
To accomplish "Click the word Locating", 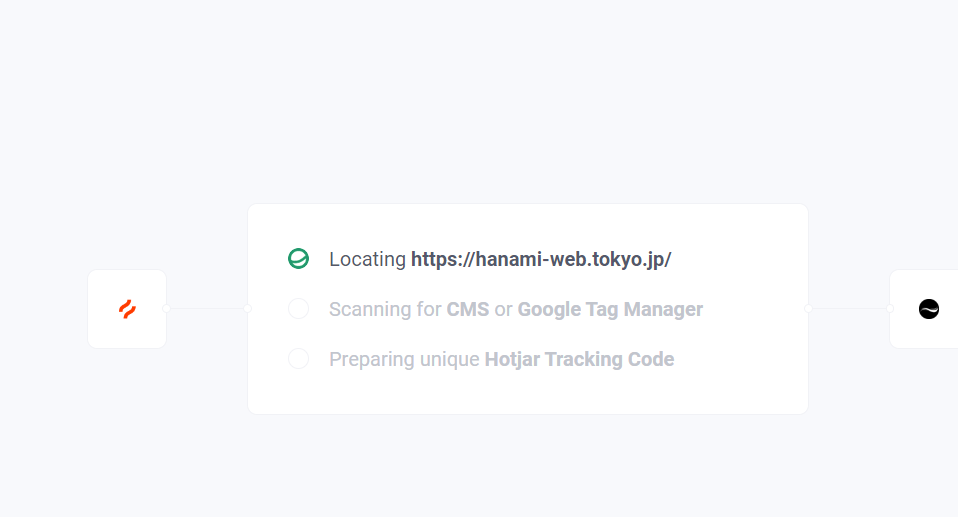I will click(x=367, y=259).
